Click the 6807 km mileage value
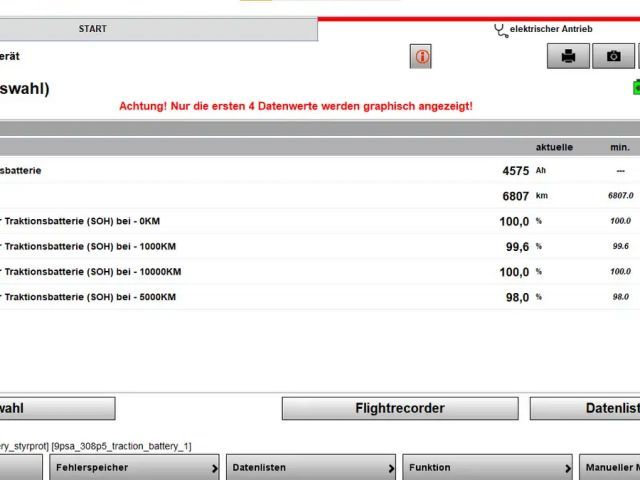This screenshot has height=480, width=640. click(515, 196)
